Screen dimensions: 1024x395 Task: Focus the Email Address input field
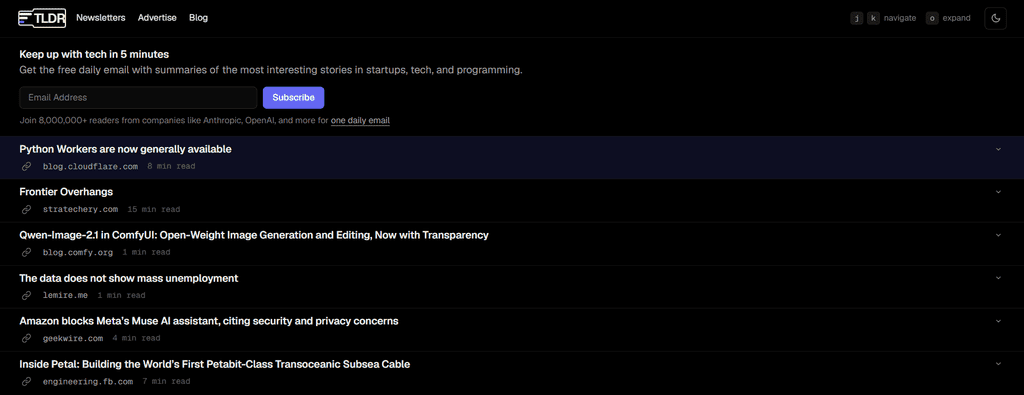tap(138, 97)
